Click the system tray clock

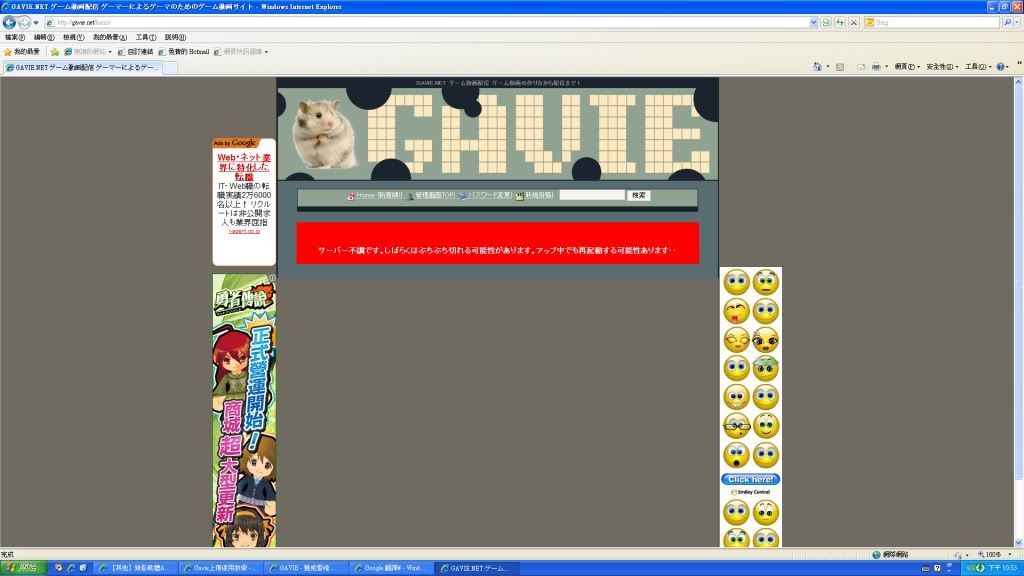coord(1003,568)
